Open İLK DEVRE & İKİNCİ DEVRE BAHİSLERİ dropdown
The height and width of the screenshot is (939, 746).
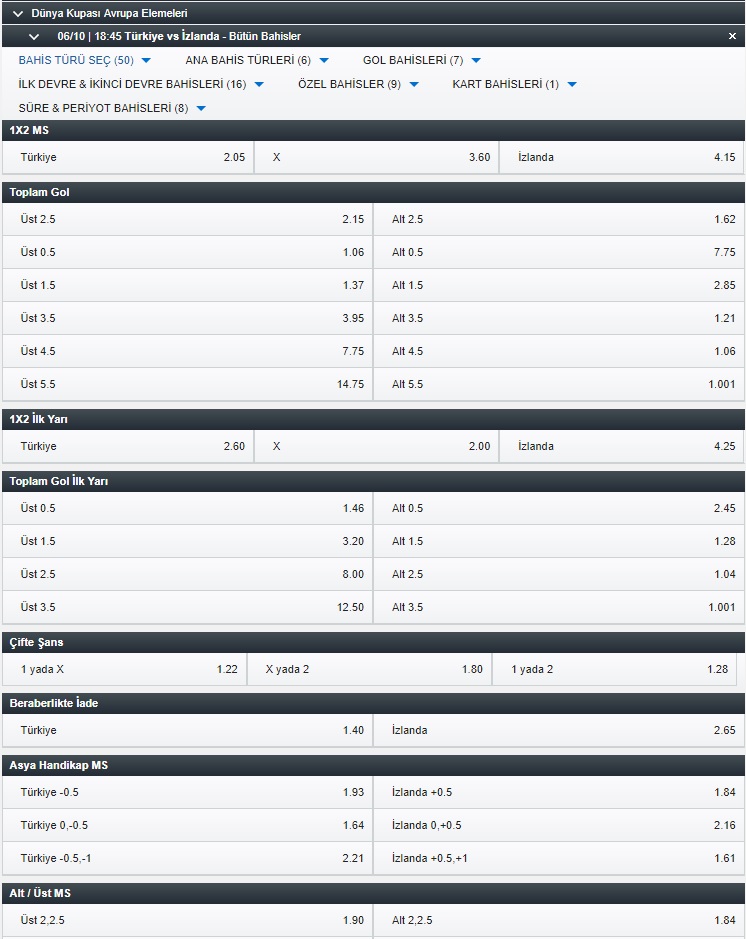coord(141,84)
